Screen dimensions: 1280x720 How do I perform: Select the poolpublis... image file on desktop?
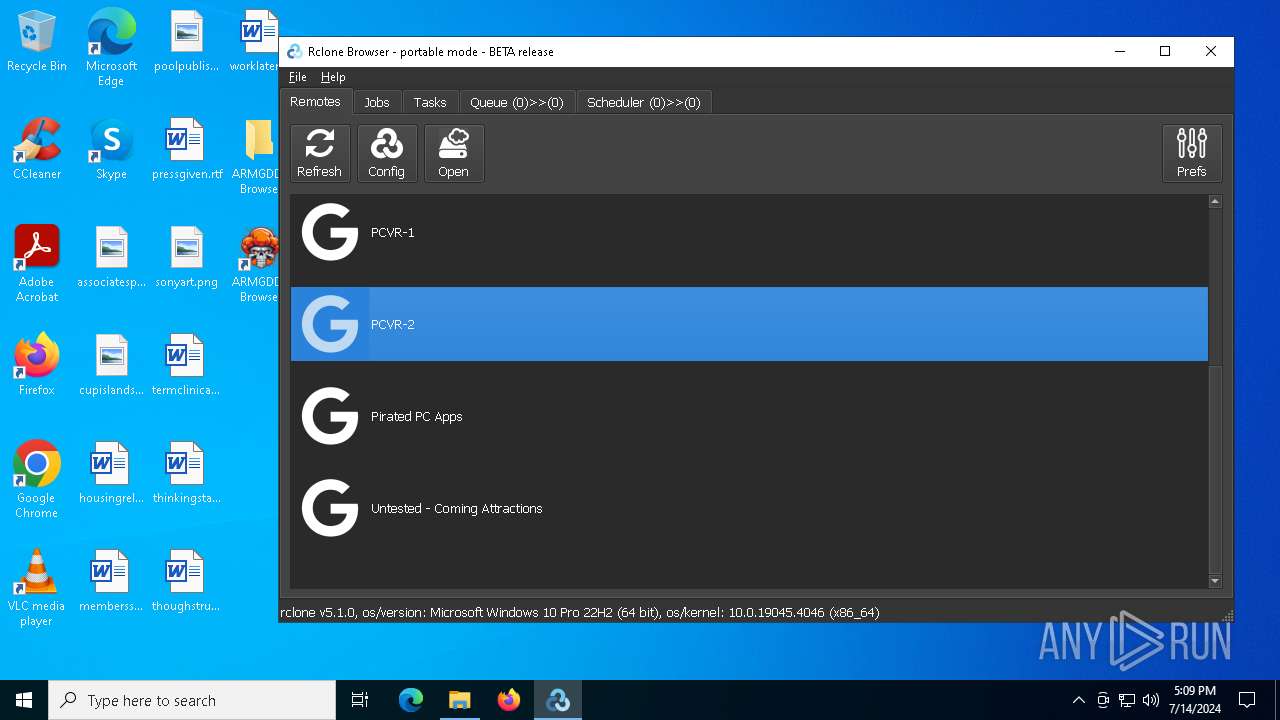click(187, 41)
